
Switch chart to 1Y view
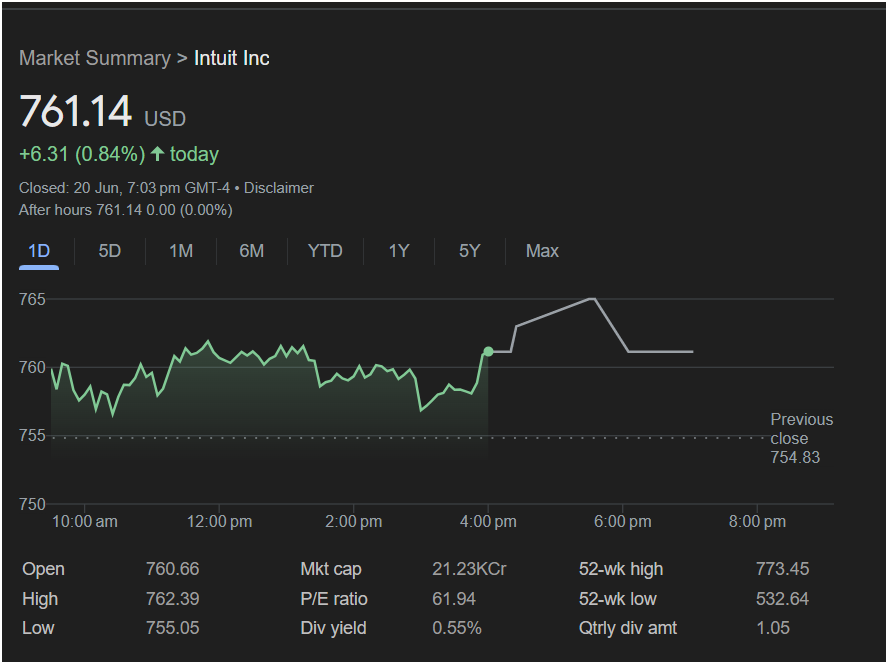pyautogui.click(x=399, y=251)
